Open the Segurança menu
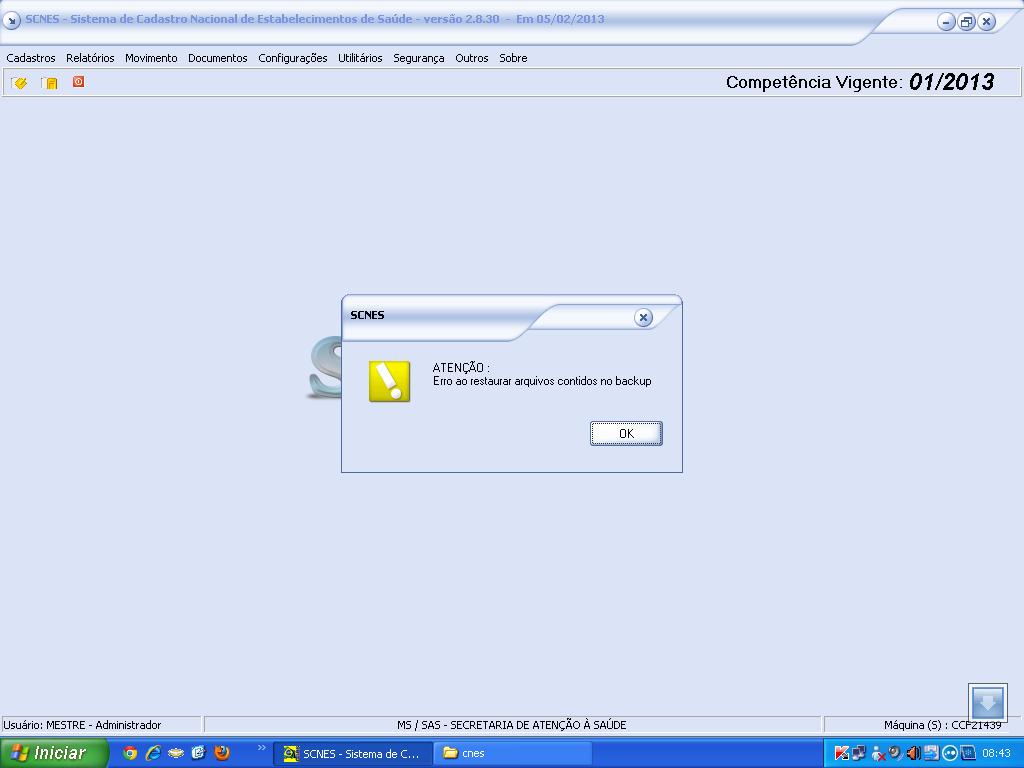 click(x=418, y=58)
